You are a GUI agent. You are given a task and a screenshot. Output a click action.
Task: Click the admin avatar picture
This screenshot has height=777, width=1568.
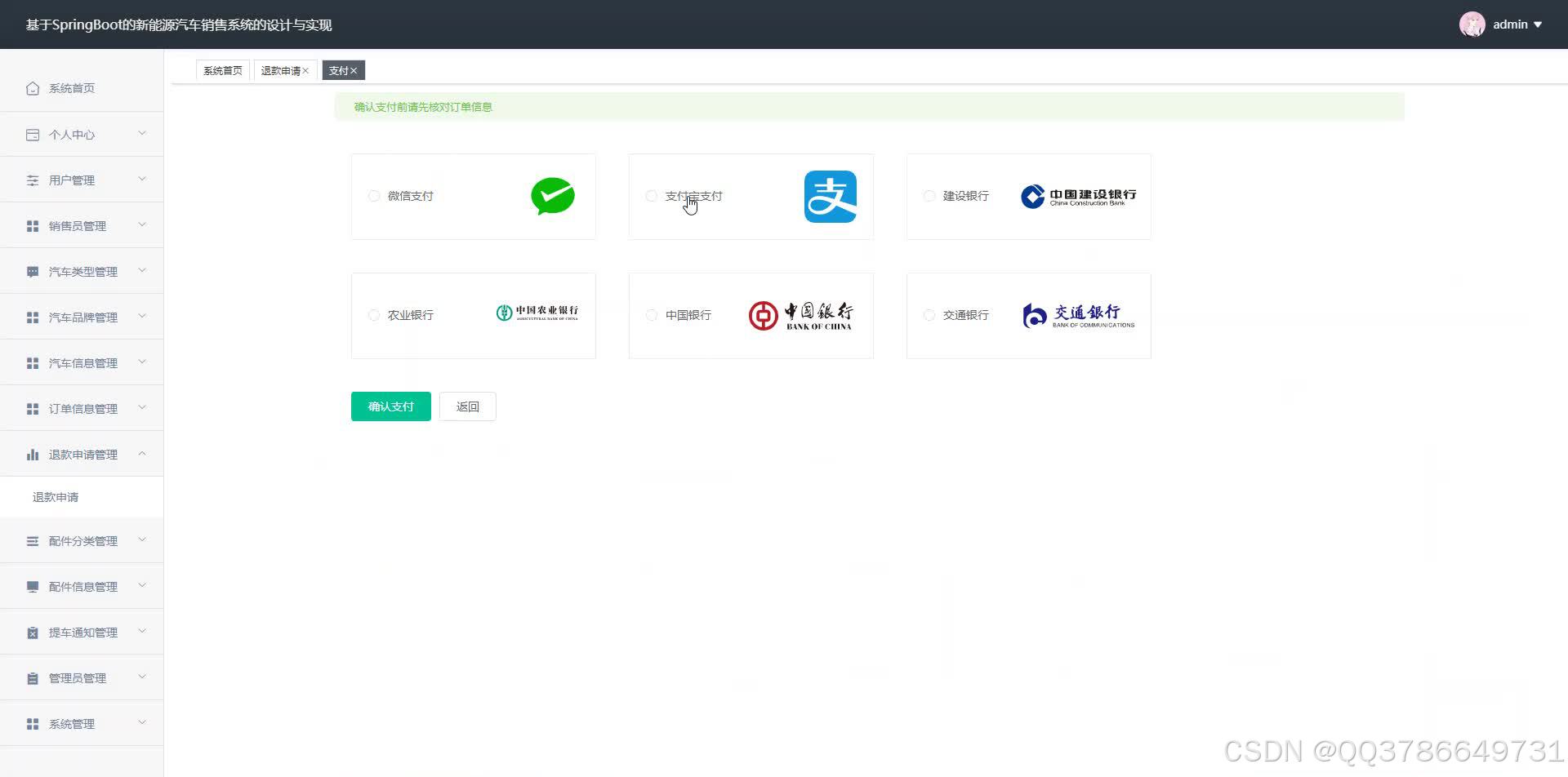tap(1472, 24)
